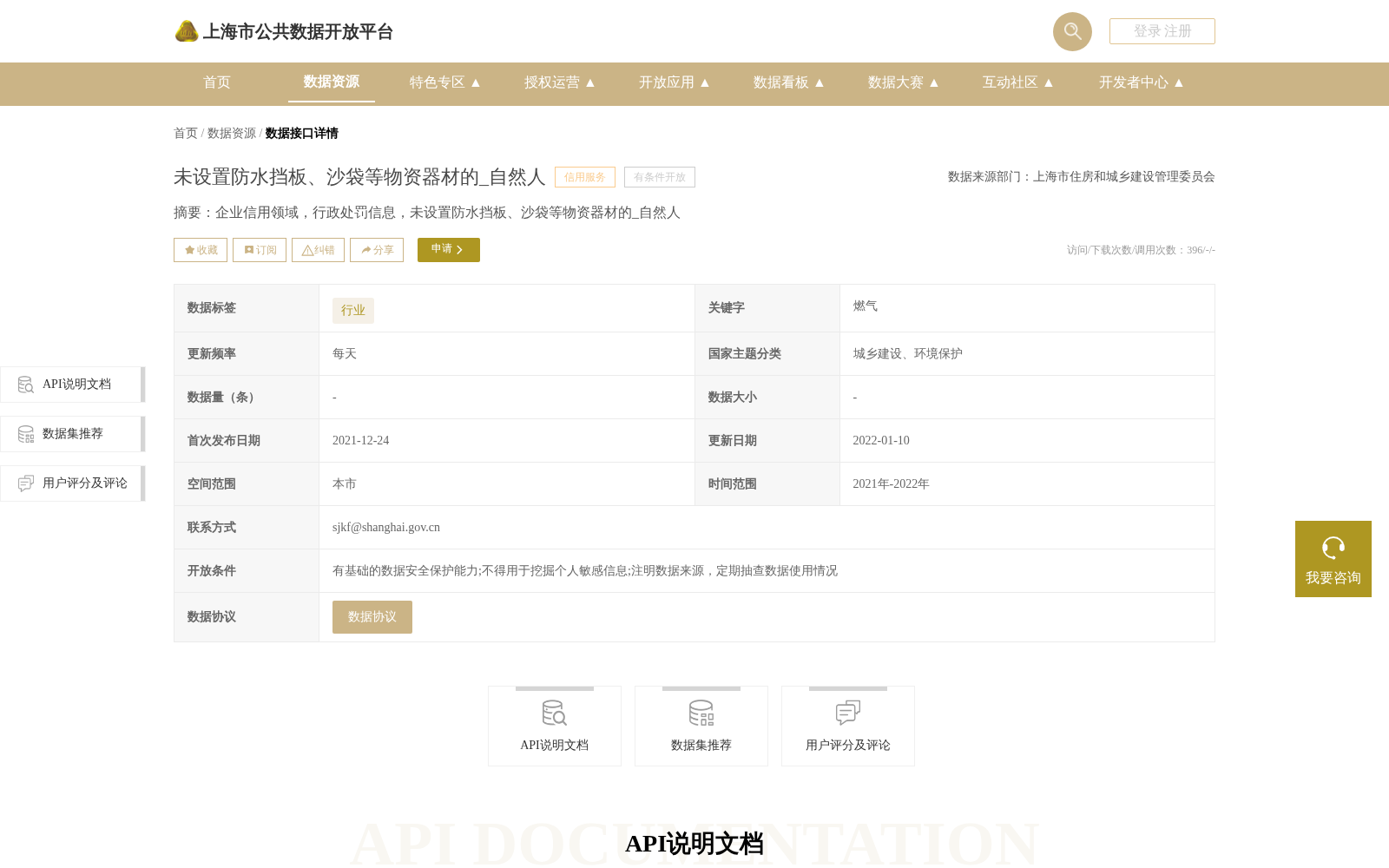Viewport: 1389px width, 868px height.
Task: Click the 上海市公共数据开放平台 site title
Action: tap(299, 32)
